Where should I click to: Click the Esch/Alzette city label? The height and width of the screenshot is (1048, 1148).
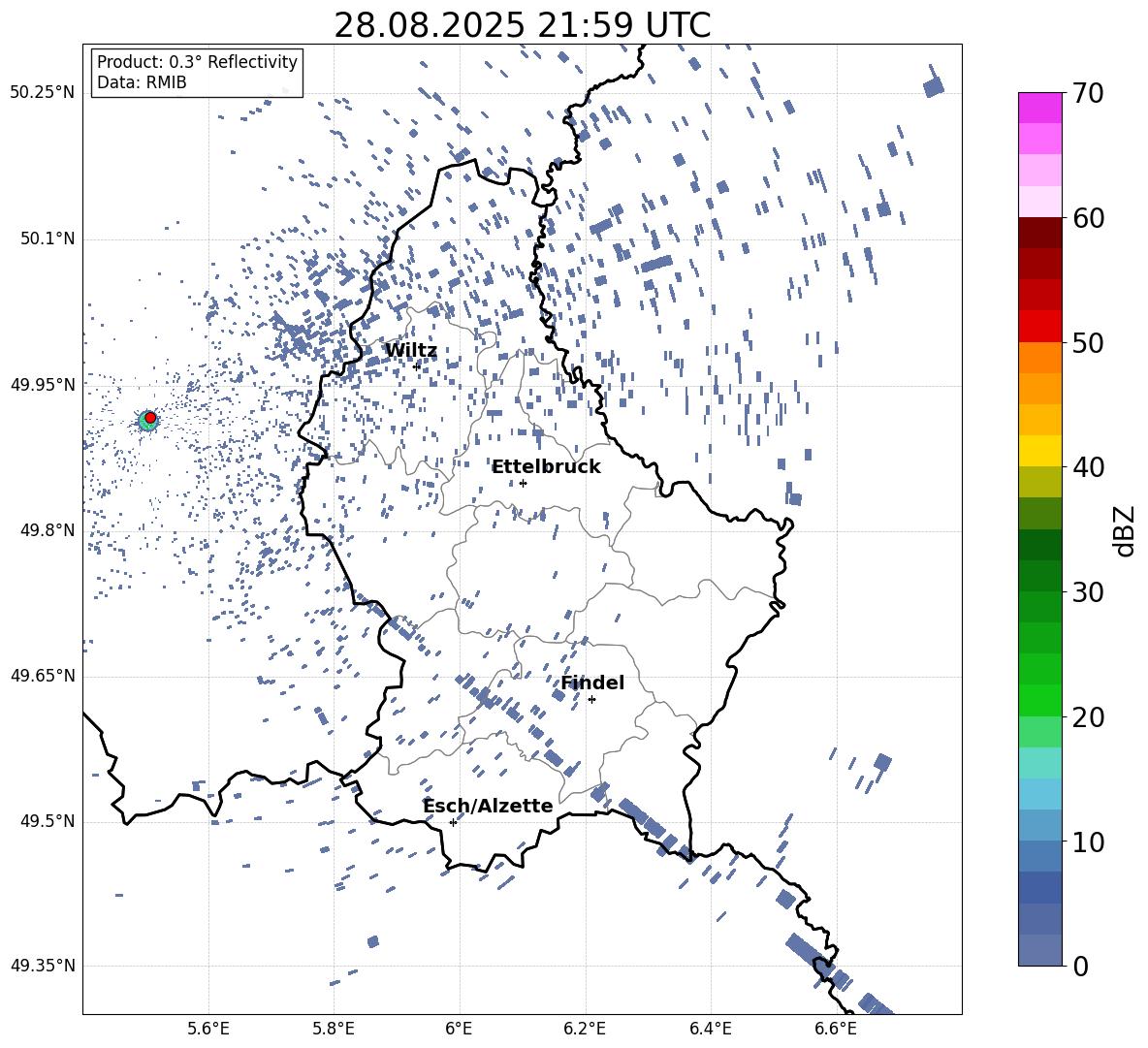point(488,806)
